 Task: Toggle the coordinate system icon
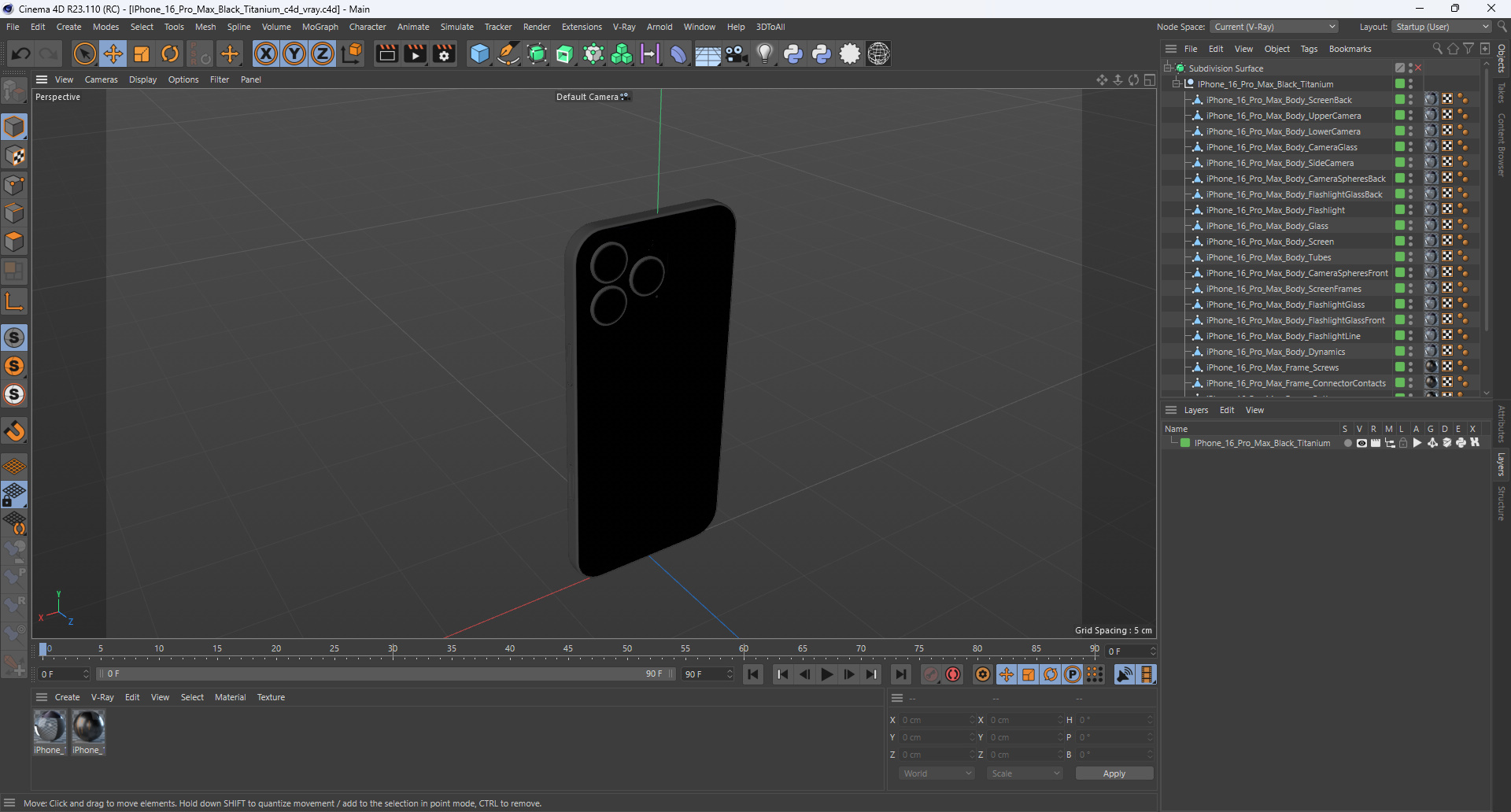tap(353, 54)
